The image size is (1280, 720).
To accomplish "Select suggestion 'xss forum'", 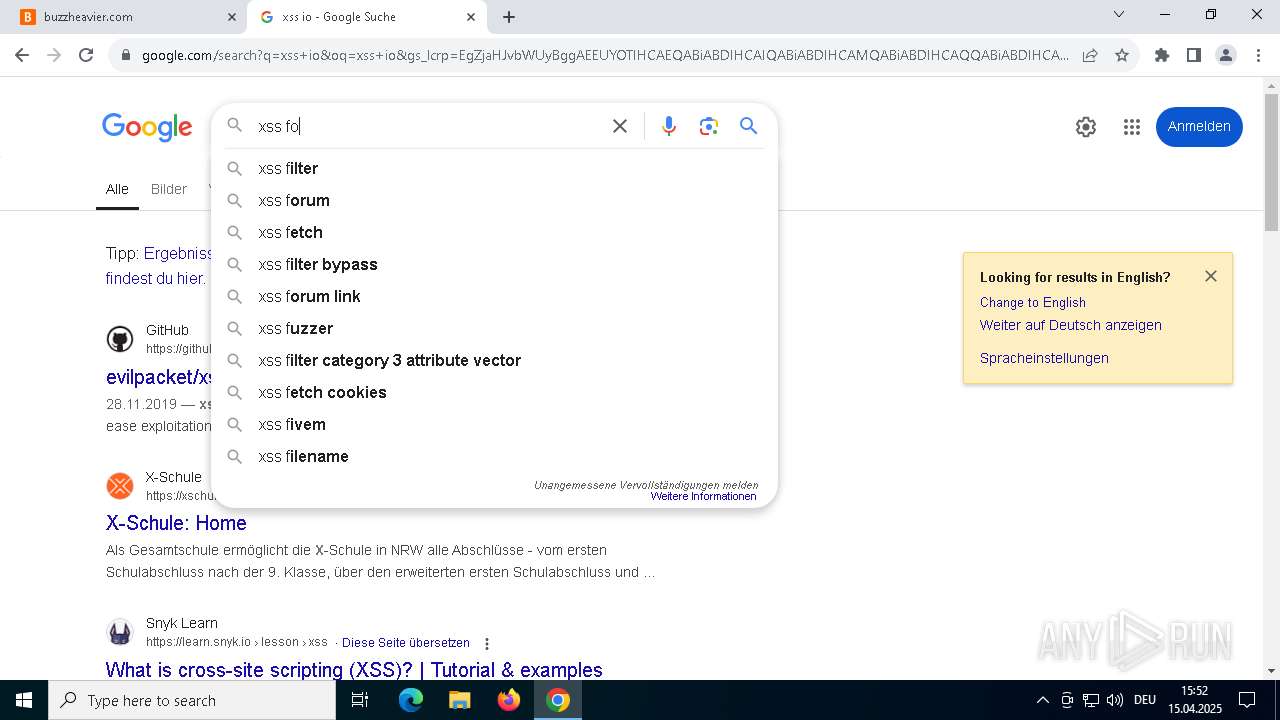I will coord(495,200).
